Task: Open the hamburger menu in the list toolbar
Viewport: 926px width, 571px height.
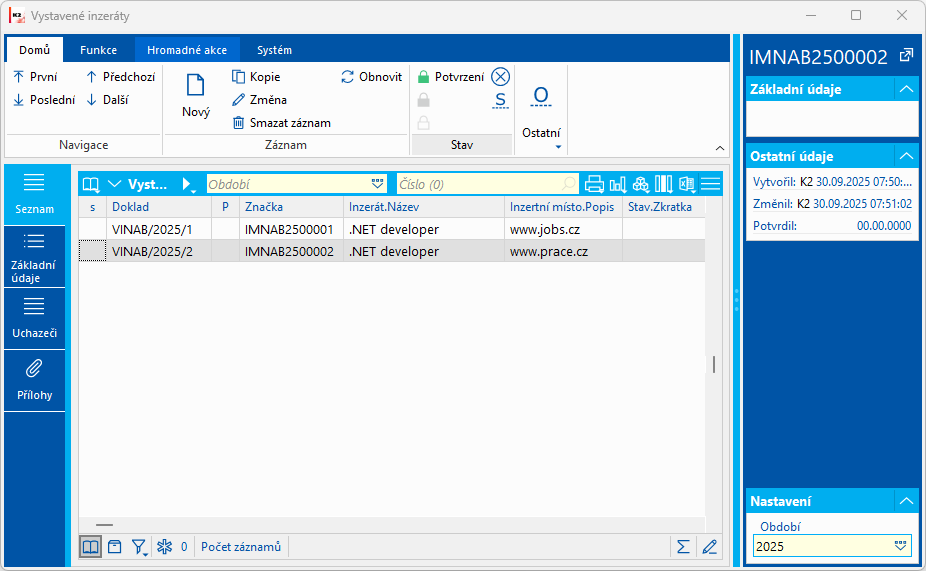Action: (710, 184)
